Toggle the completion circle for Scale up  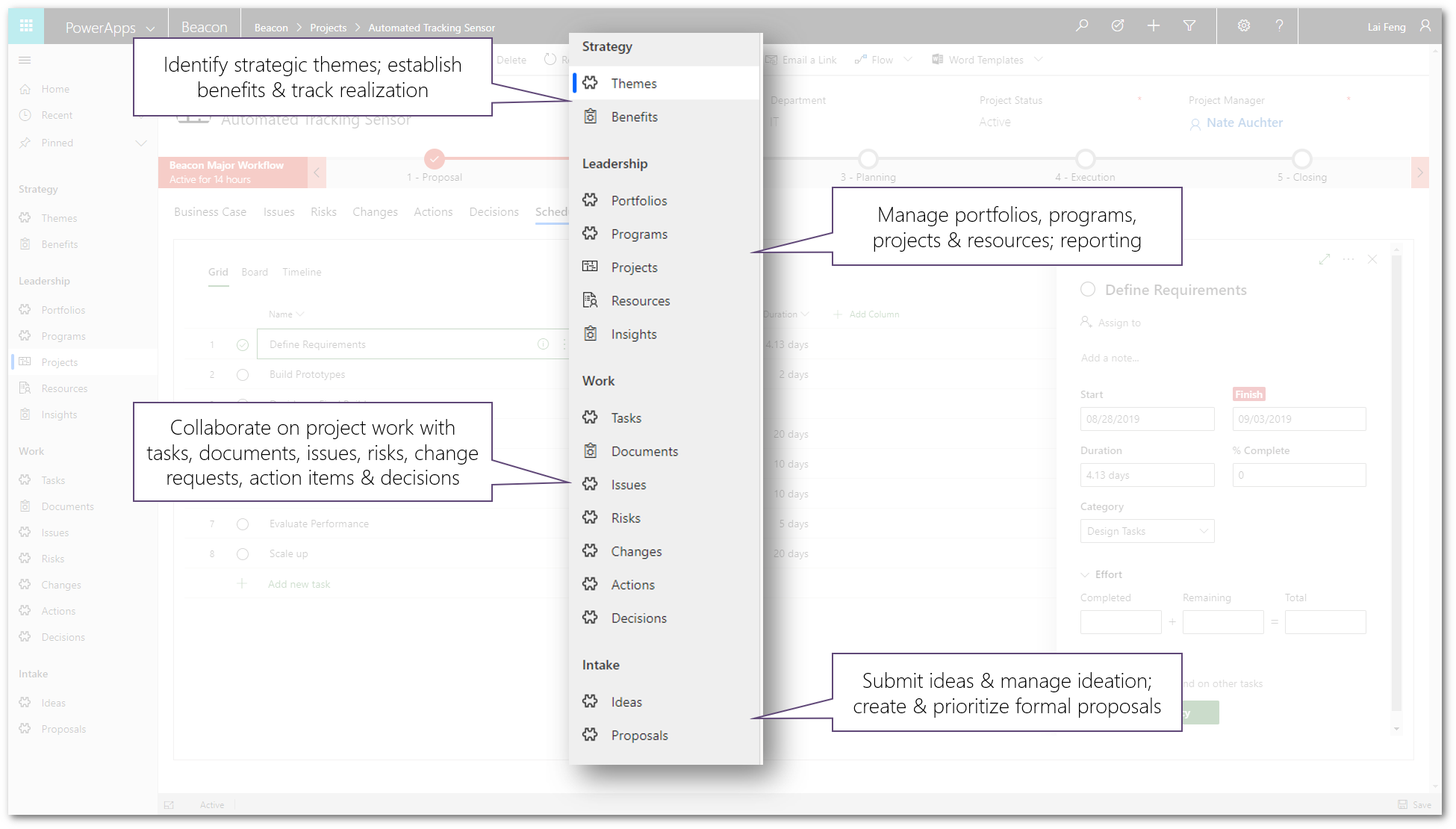point(243,554)
